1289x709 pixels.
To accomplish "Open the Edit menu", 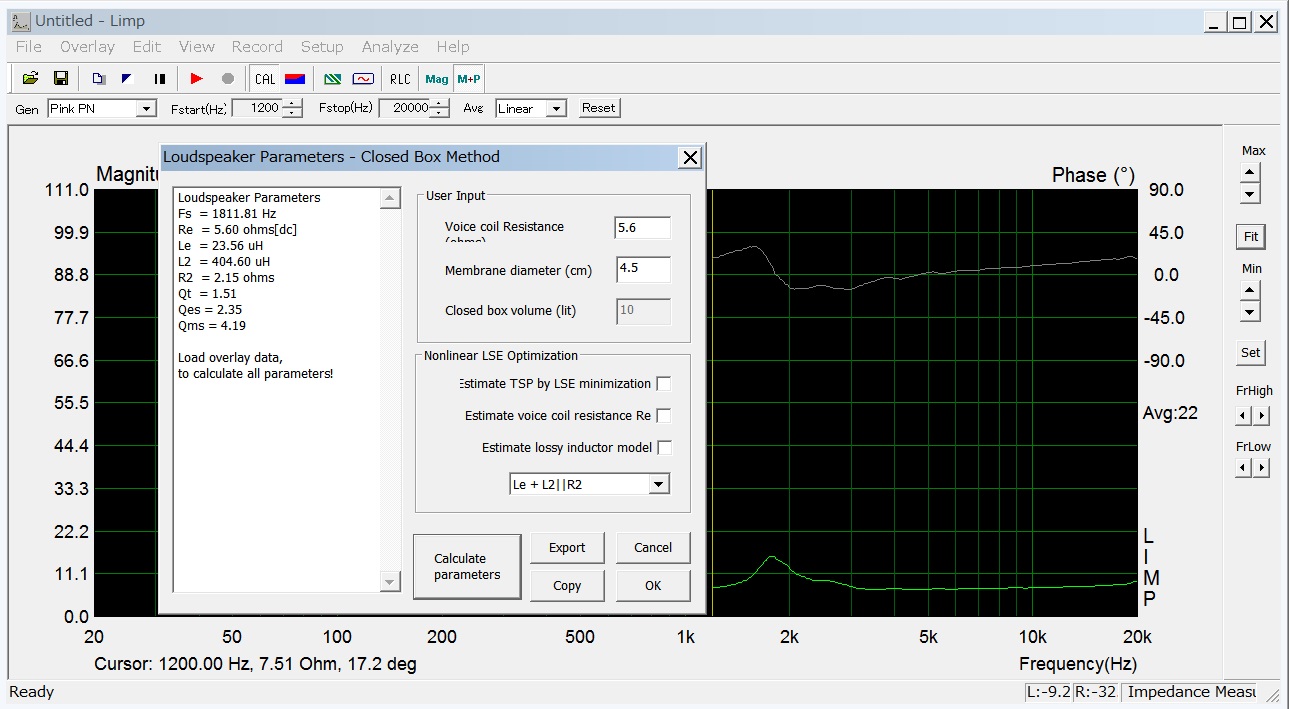I will point(147,46).
